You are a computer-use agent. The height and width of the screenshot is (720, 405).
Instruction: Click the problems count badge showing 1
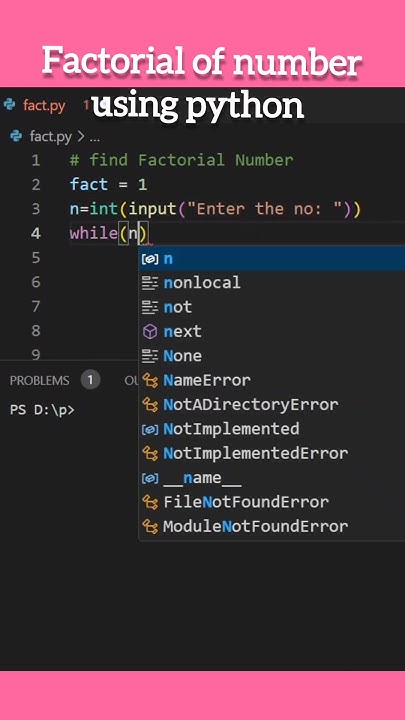pos(90,380)
